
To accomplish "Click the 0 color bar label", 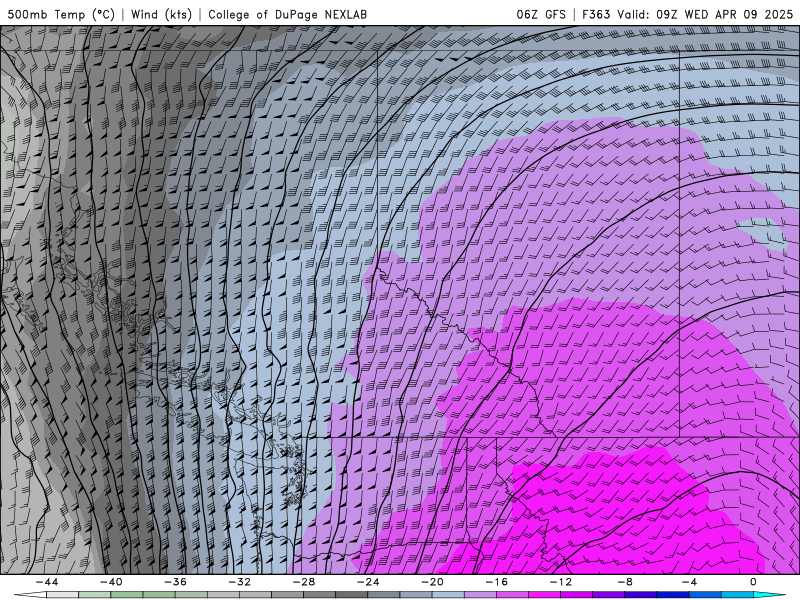I will point(753,582).
